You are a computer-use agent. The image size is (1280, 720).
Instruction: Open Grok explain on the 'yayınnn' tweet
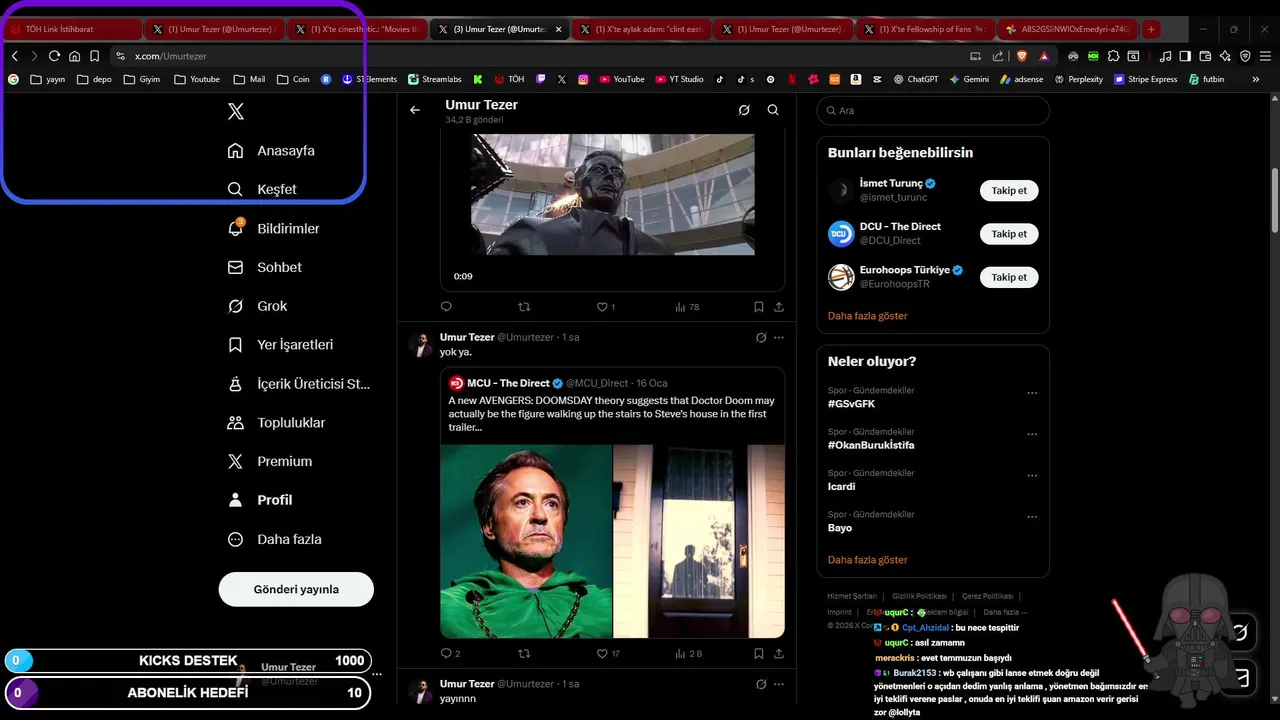[761, 684]
